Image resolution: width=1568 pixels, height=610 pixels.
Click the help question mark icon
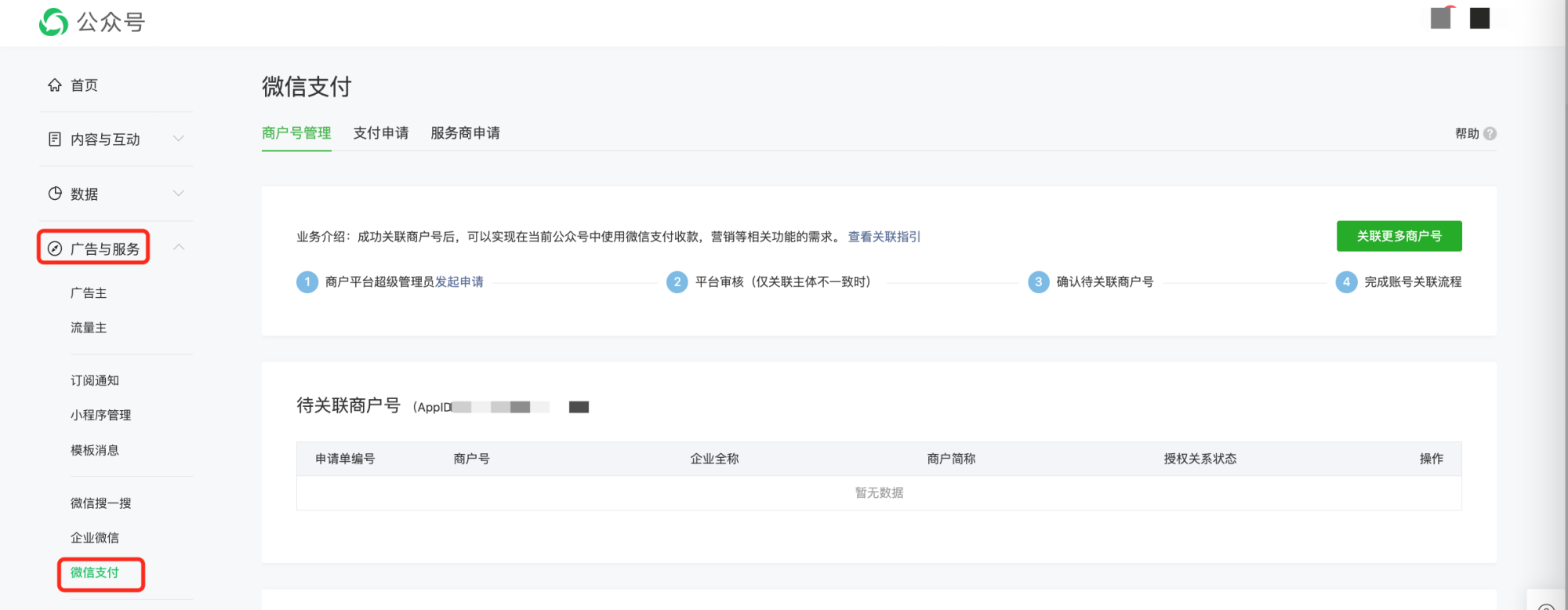pyautogui.click(x=1490, y=133)
